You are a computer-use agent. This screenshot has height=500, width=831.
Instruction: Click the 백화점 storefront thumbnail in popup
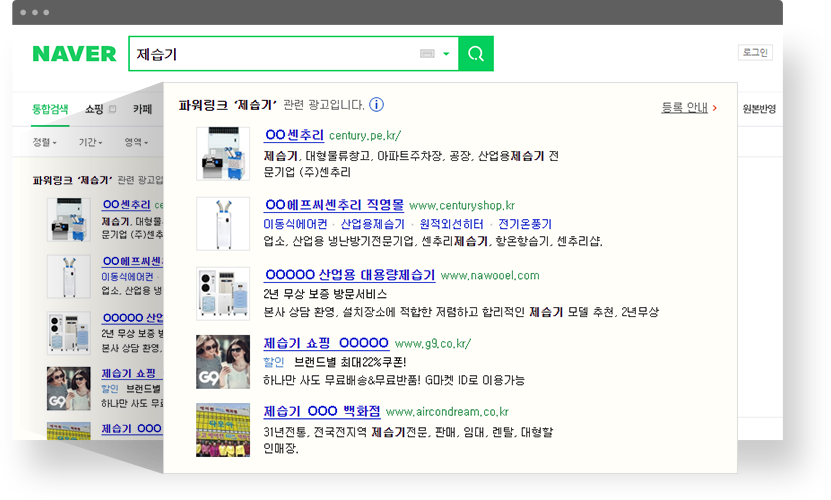pos(223,430)
